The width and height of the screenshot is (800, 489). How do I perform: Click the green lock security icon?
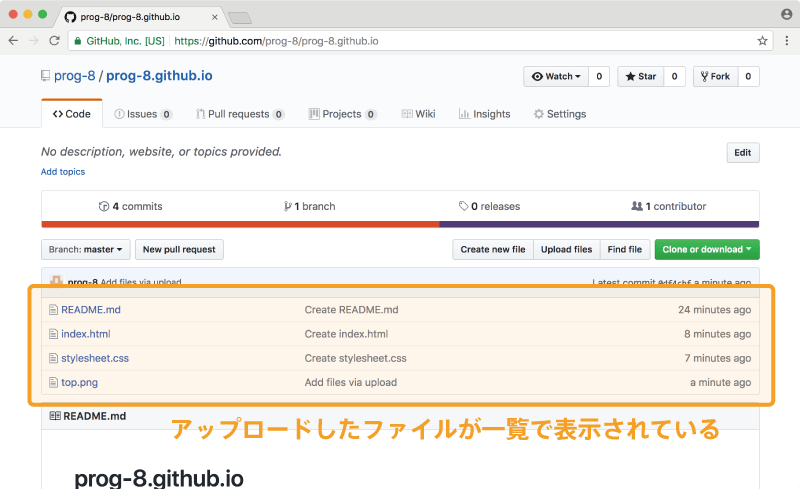[78, 41]
